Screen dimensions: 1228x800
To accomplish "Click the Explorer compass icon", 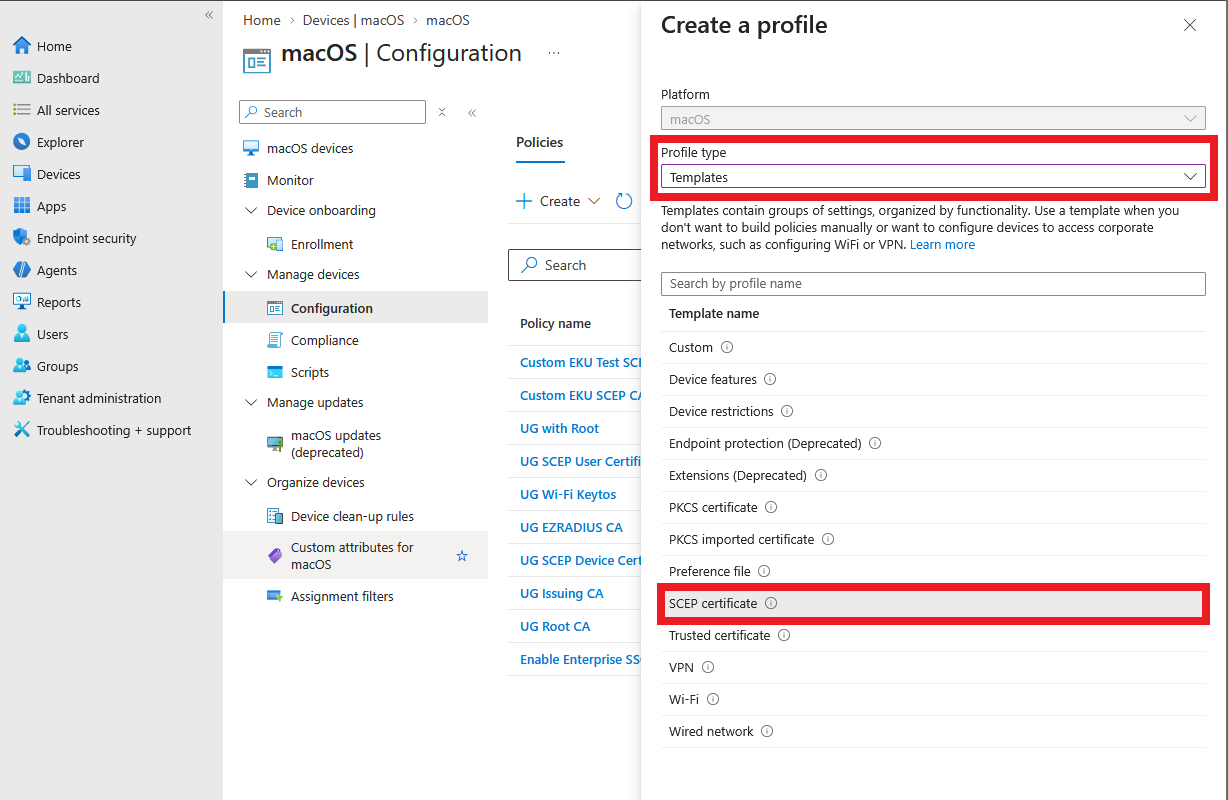I will (22, 142).
